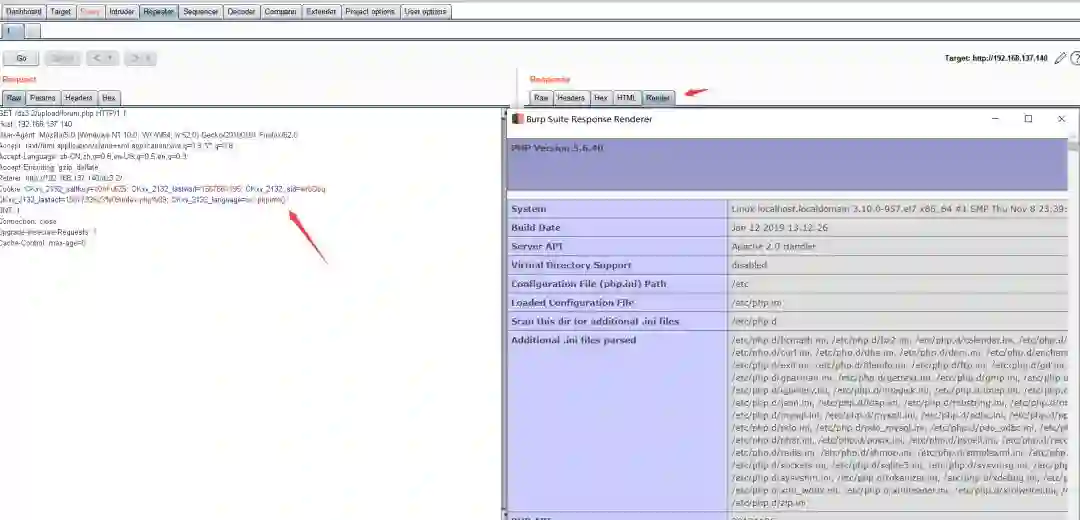Go to the Extender tab
The width and height of the screenshot is (1080, 520).
(x=322, y=12)
